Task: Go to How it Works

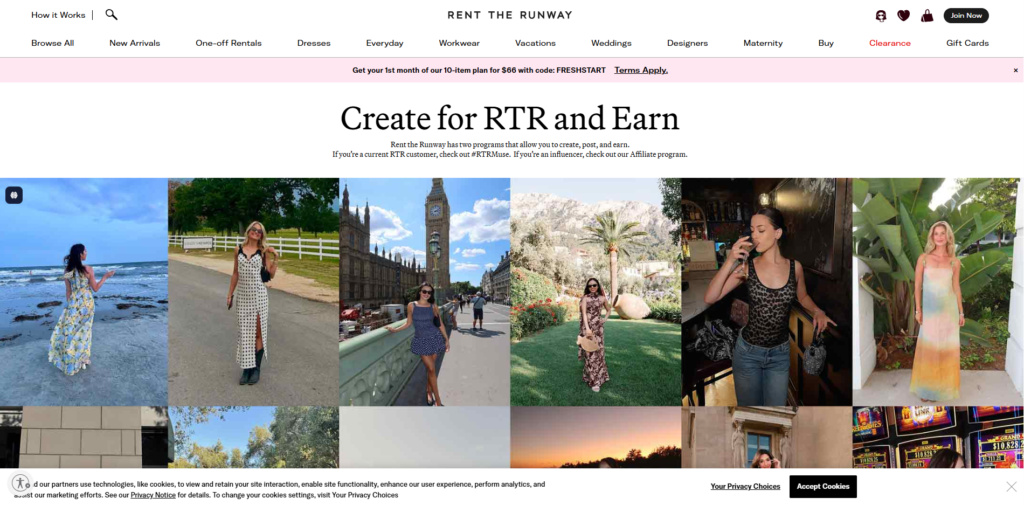Action: [58, 15]
